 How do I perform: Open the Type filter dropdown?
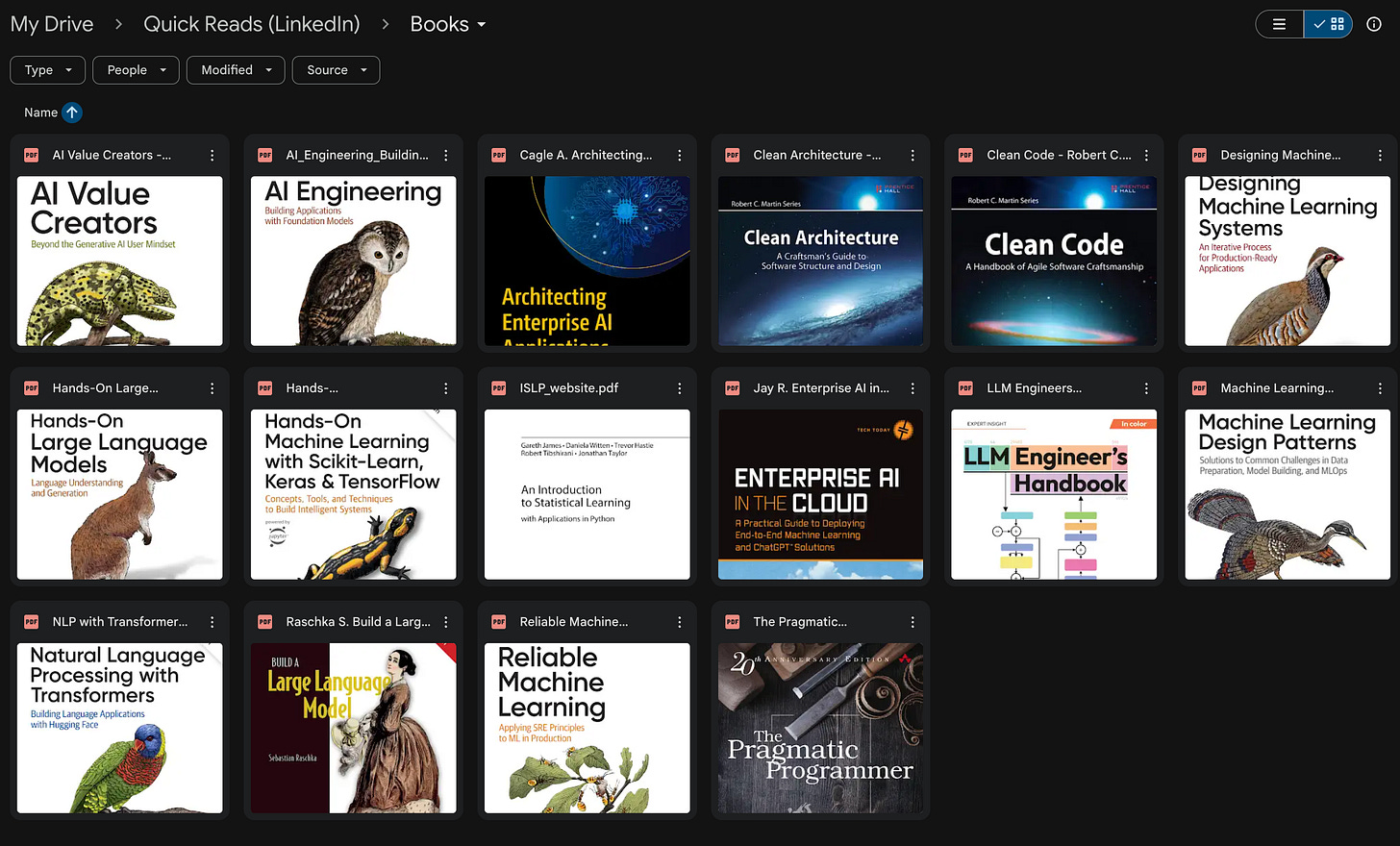(x=48, y=70)
